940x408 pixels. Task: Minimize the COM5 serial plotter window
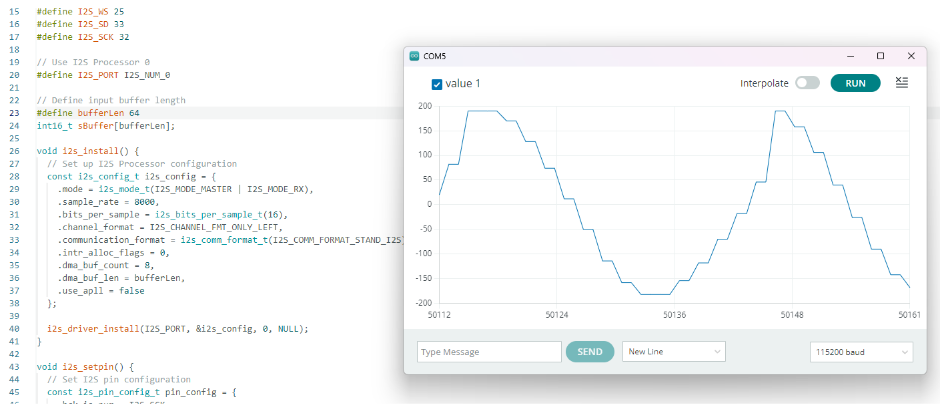click(x=849, y=56)
